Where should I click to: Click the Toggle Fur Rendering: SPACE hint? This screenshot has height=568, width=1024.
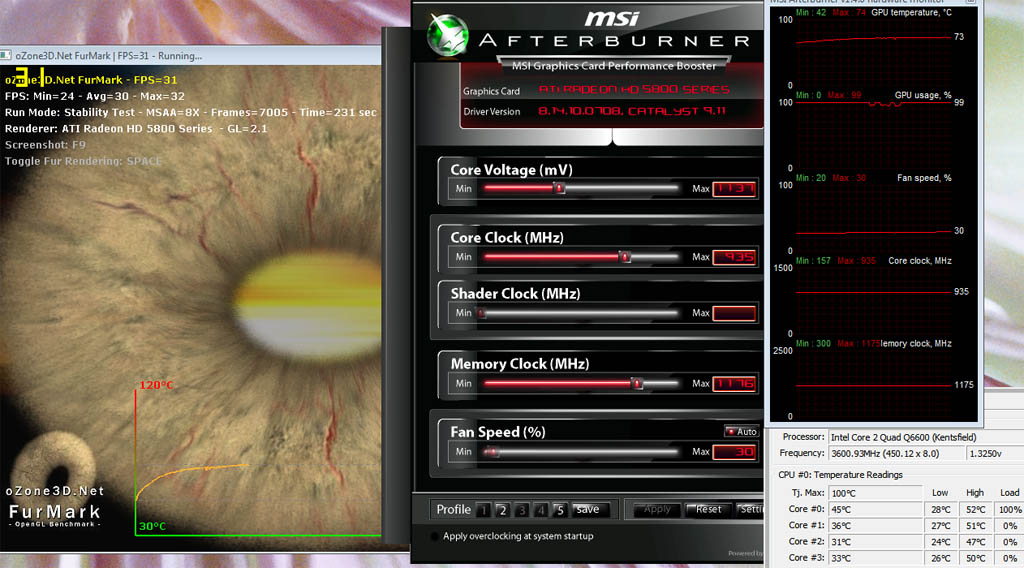[x=83, y=161]
